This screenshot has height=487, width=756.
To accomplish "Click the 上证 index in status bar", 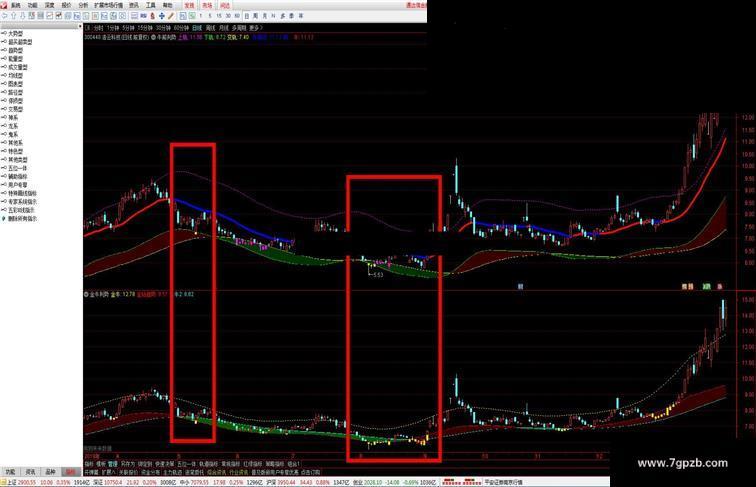I will [x=11, y=482].
